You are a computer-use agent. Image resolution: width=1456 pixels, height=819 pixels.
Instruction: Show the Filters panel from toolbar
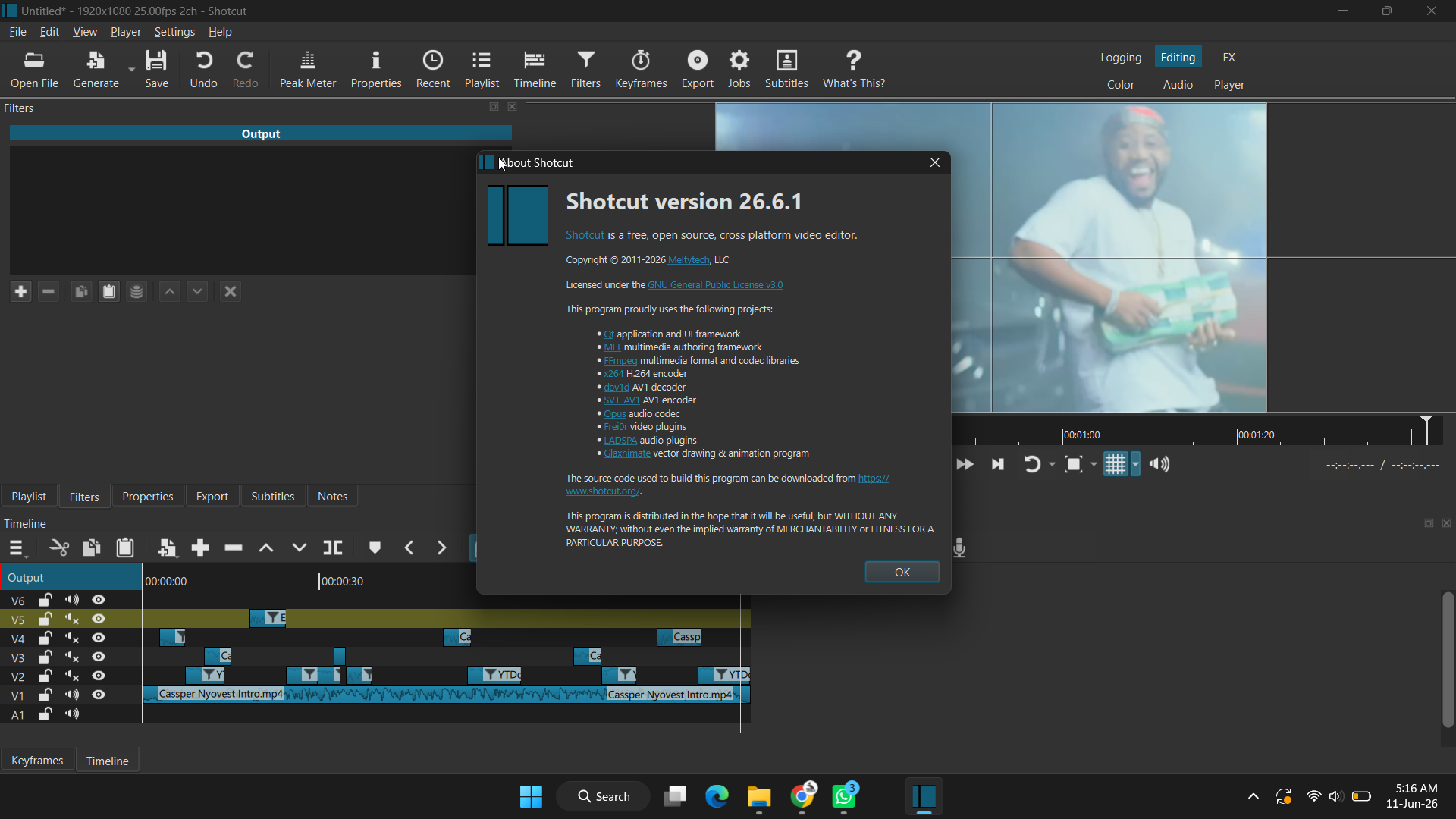point(585,70)
